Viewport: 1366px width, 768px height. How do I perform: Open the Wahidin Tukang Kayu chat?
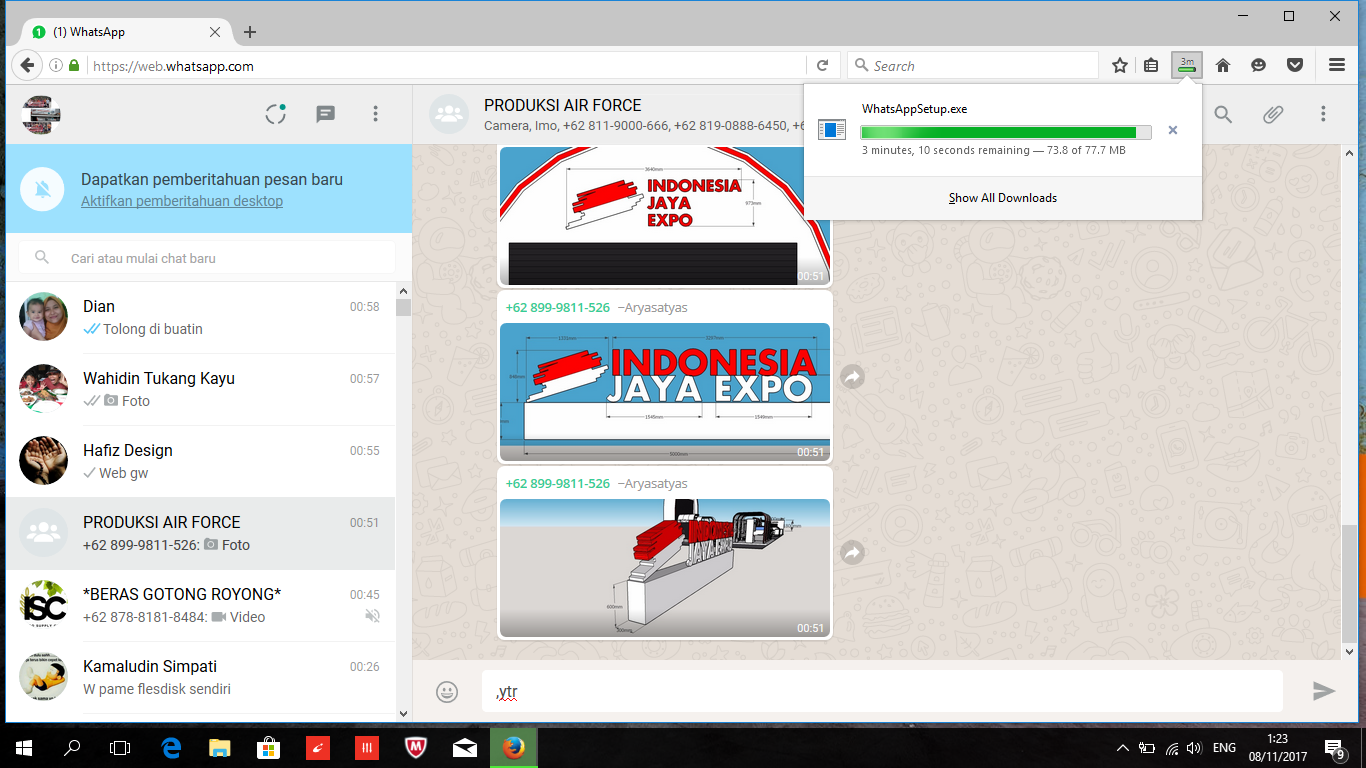[x=201, y=390]
